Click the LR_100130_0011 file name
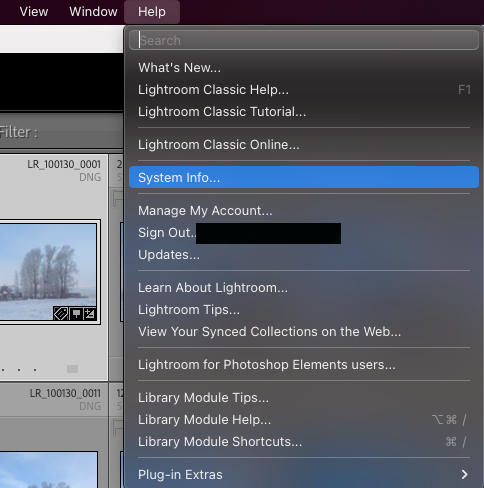This screenshot has height=488, width=484. pyautogui.click(x=65, y=393)
